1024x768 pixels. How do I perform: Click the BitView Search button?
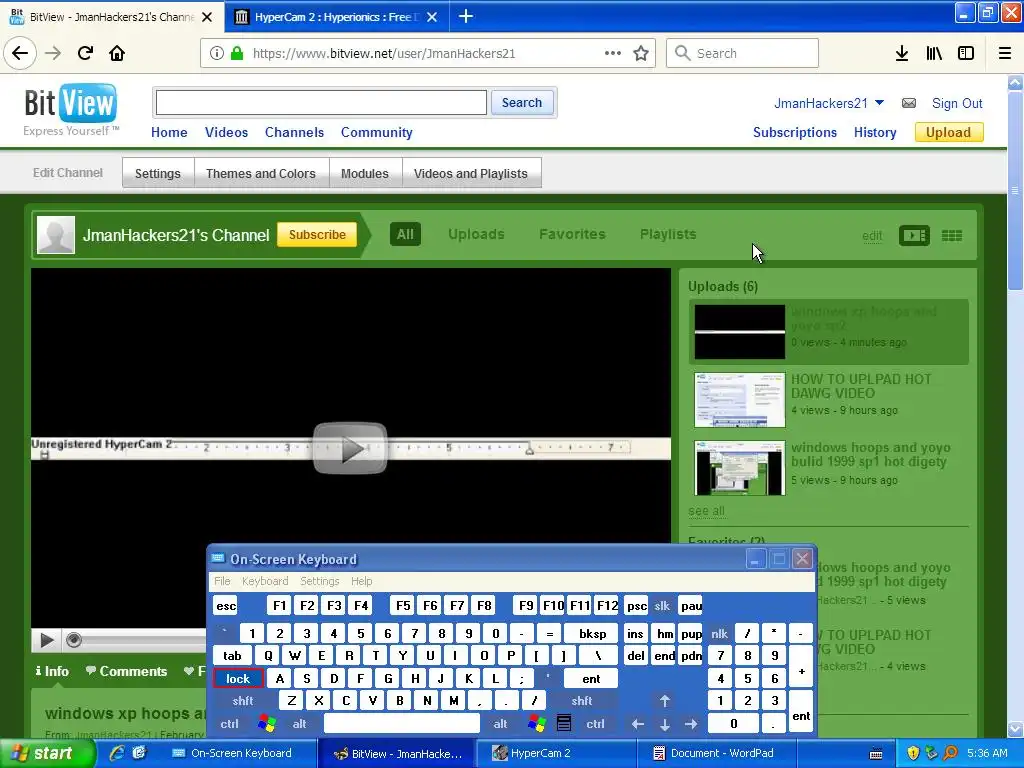522,103
